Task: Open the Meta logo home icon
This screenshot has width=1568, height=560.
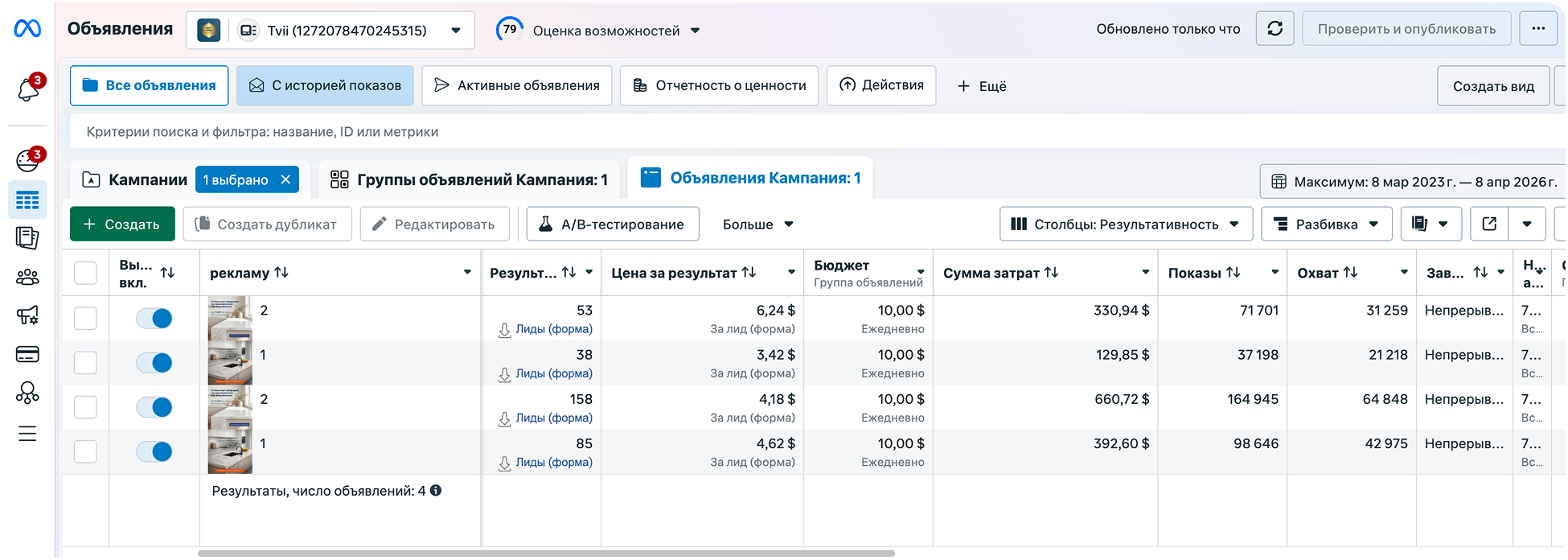Action: pyautogui.click(x=27, y=29)
